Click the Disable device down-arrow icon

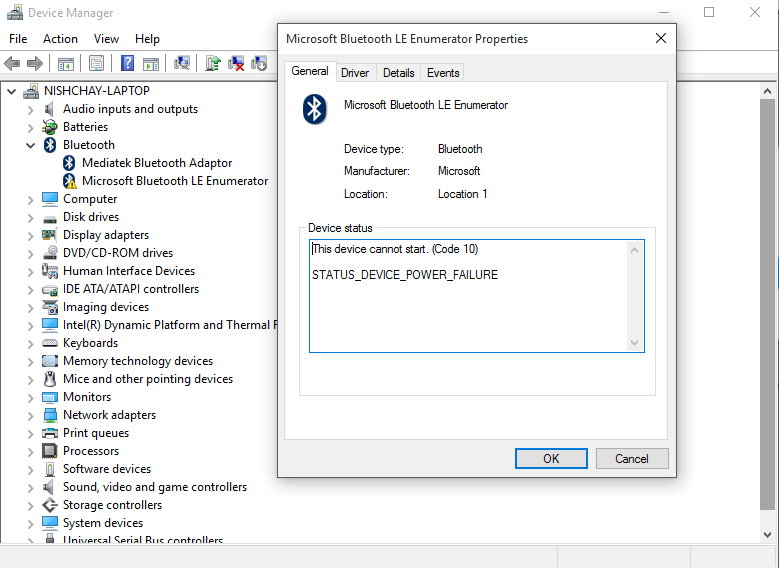259,63
